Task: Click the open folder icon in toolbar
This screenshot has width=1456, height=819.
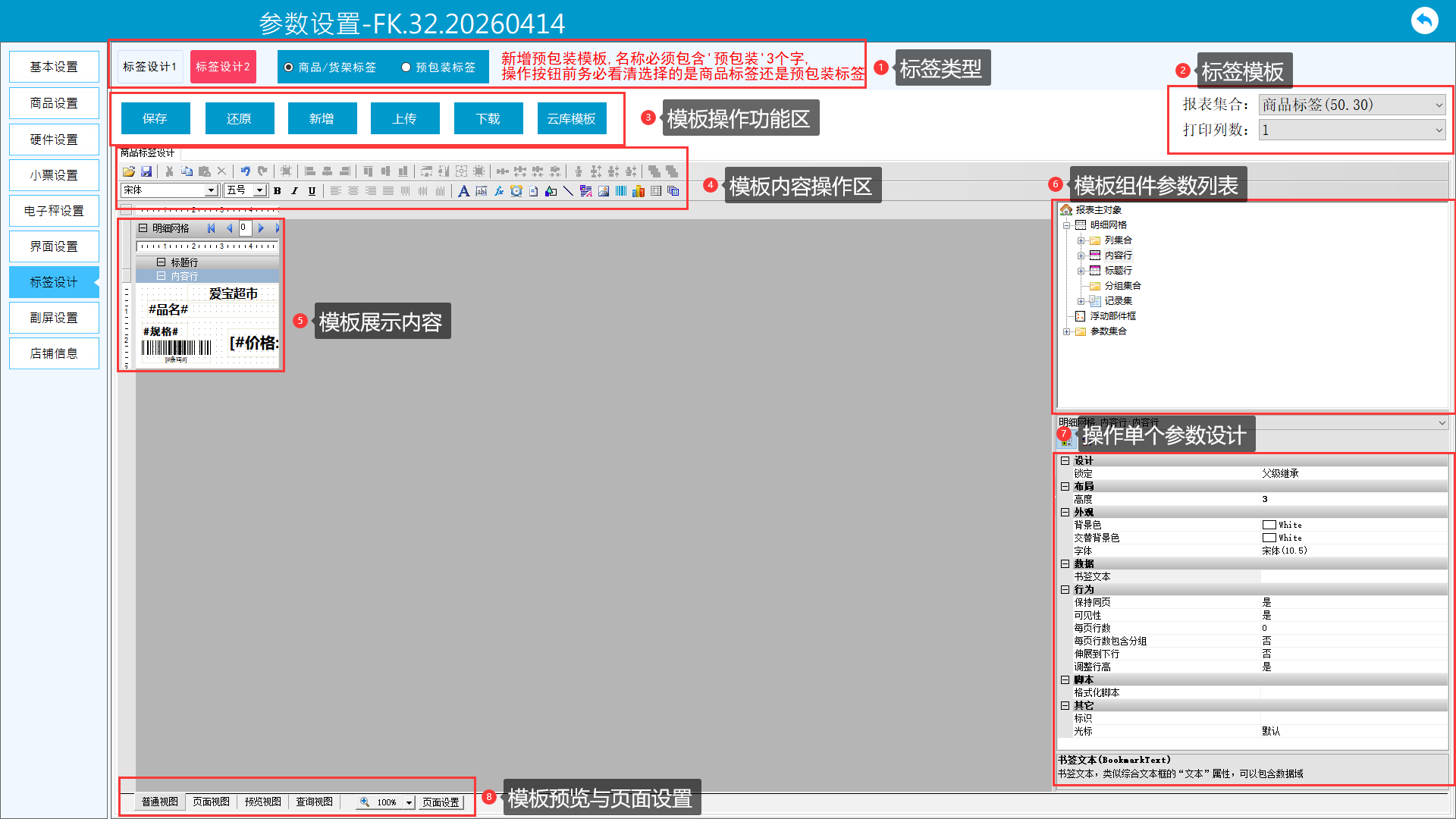Action: click(x=129, y=172)
